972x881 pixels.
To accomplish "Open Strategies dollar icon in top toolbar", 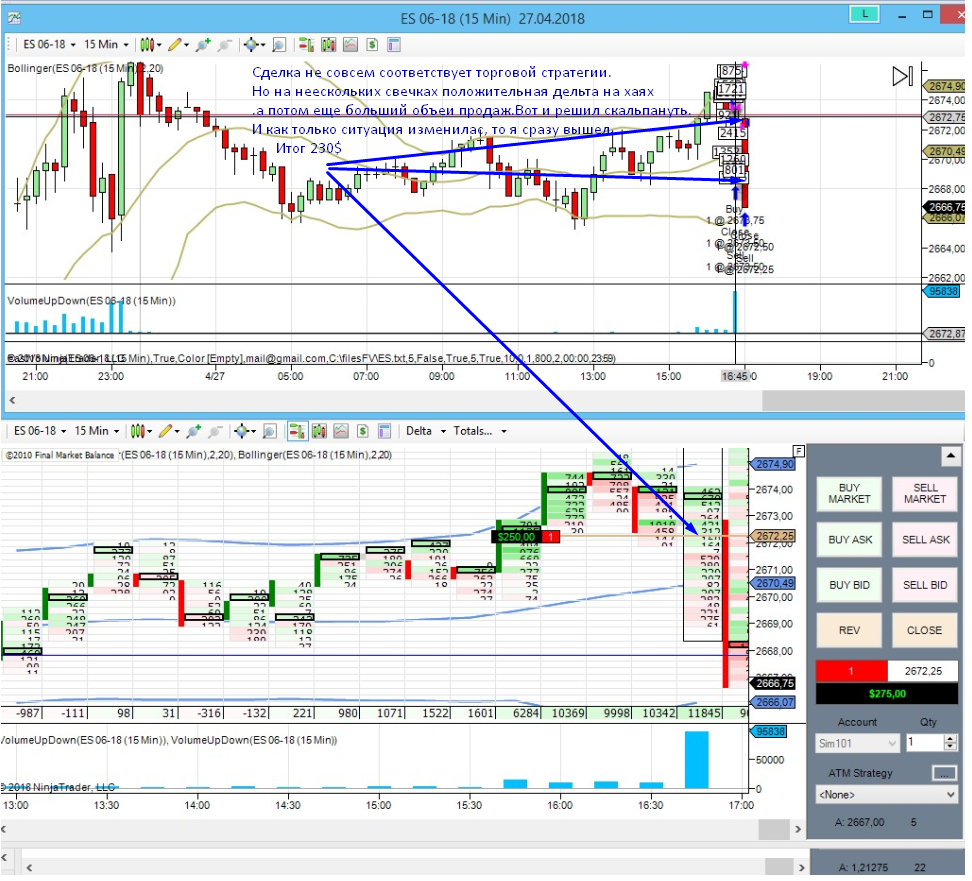I will click(x=372, y=45).
